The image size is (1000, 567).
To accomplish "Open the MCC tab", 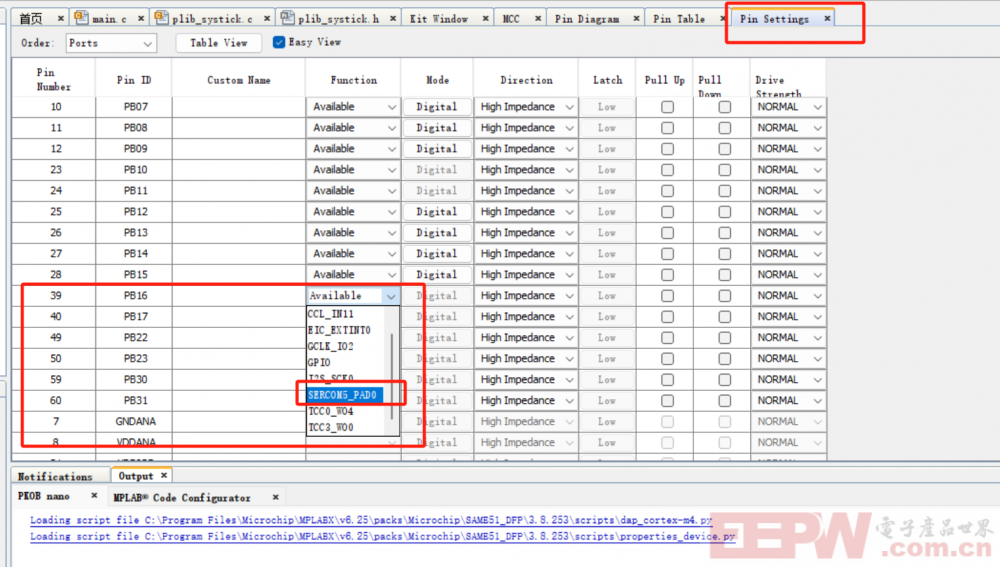I will (511, 19).
